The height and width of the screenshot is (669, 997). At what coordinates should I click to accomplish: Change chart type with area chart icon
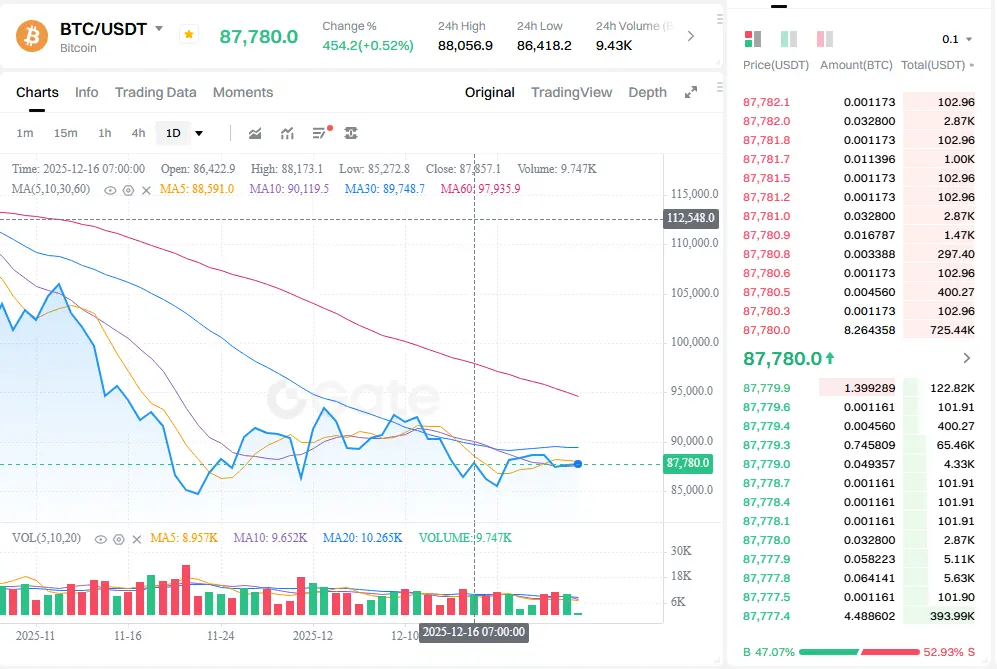pos(255,133)
